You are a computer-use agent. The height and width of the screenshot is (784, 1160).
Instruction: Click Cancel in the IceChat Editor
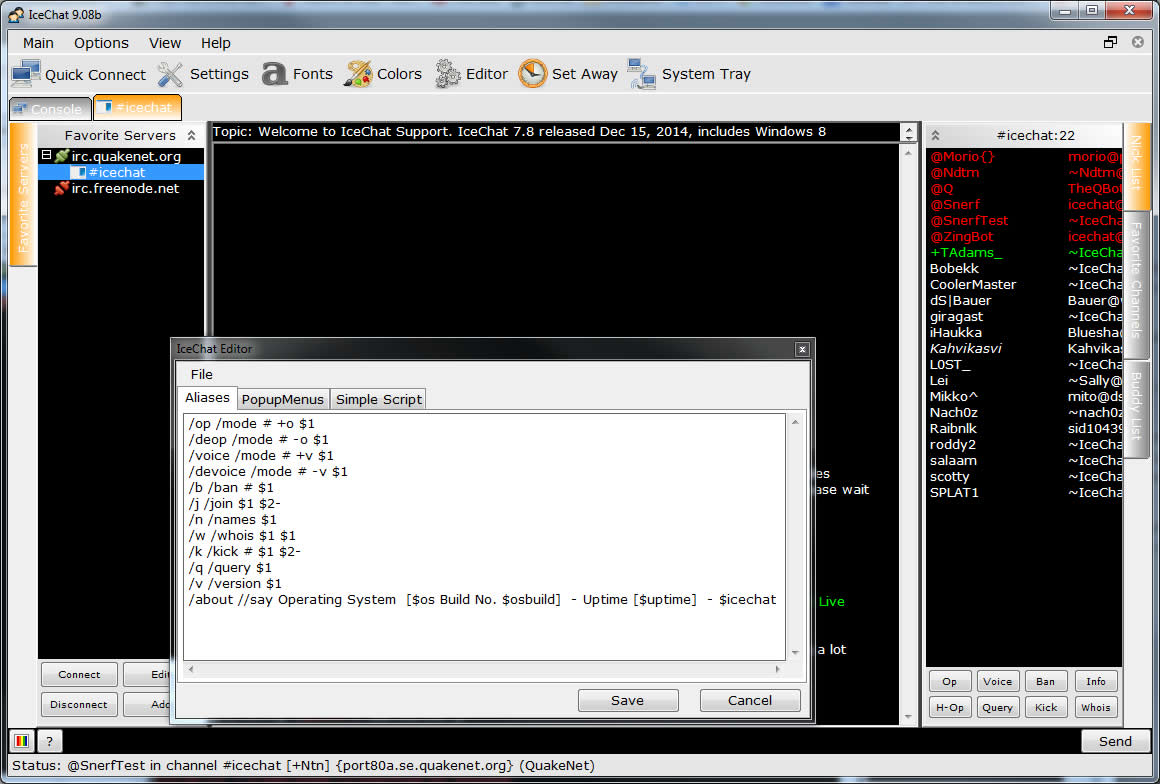pyautogui.click(x=749, y=700)
